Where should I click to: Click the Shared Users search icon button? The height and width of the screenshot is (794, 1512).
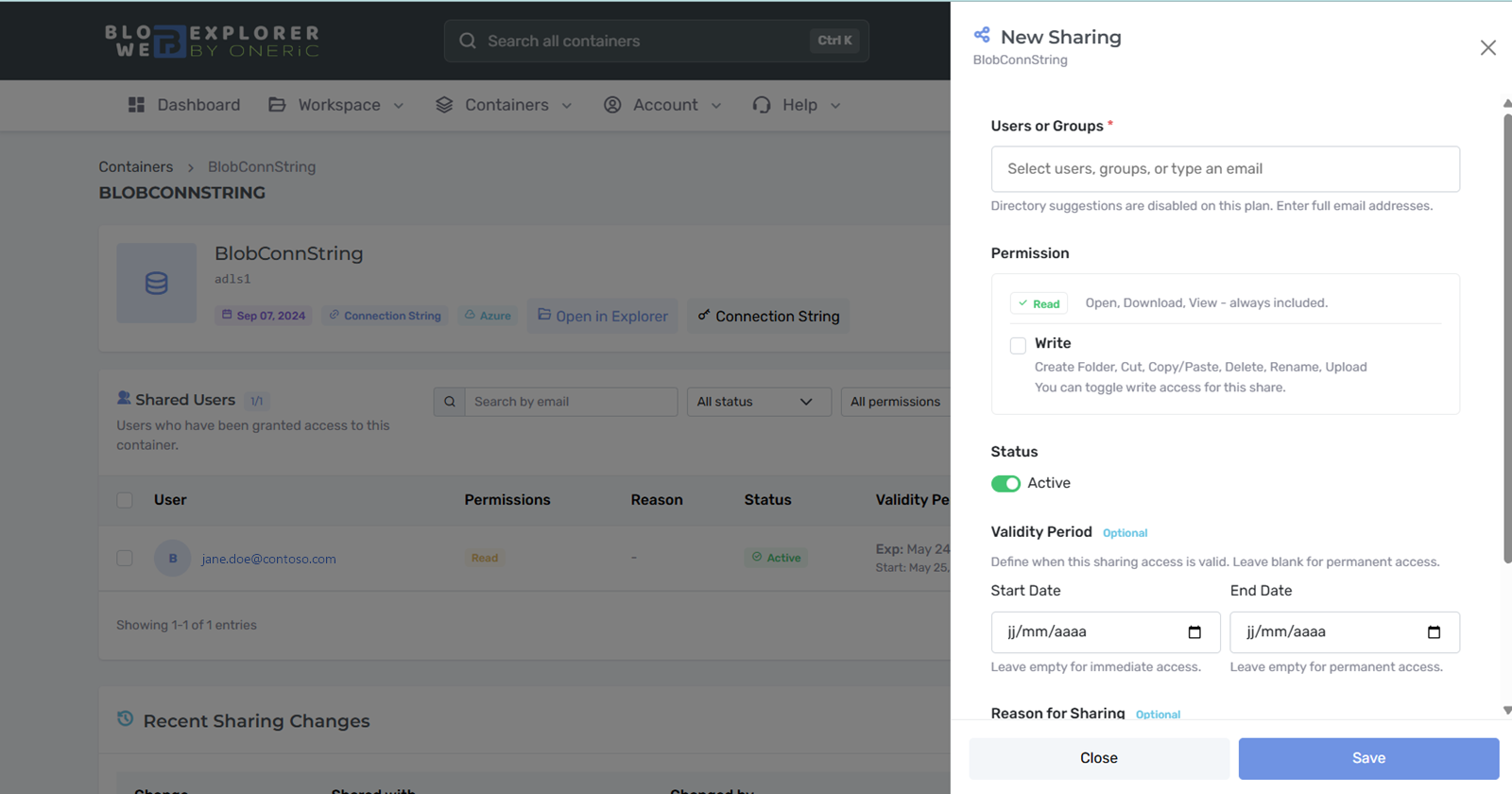click(x=450, y=402)
